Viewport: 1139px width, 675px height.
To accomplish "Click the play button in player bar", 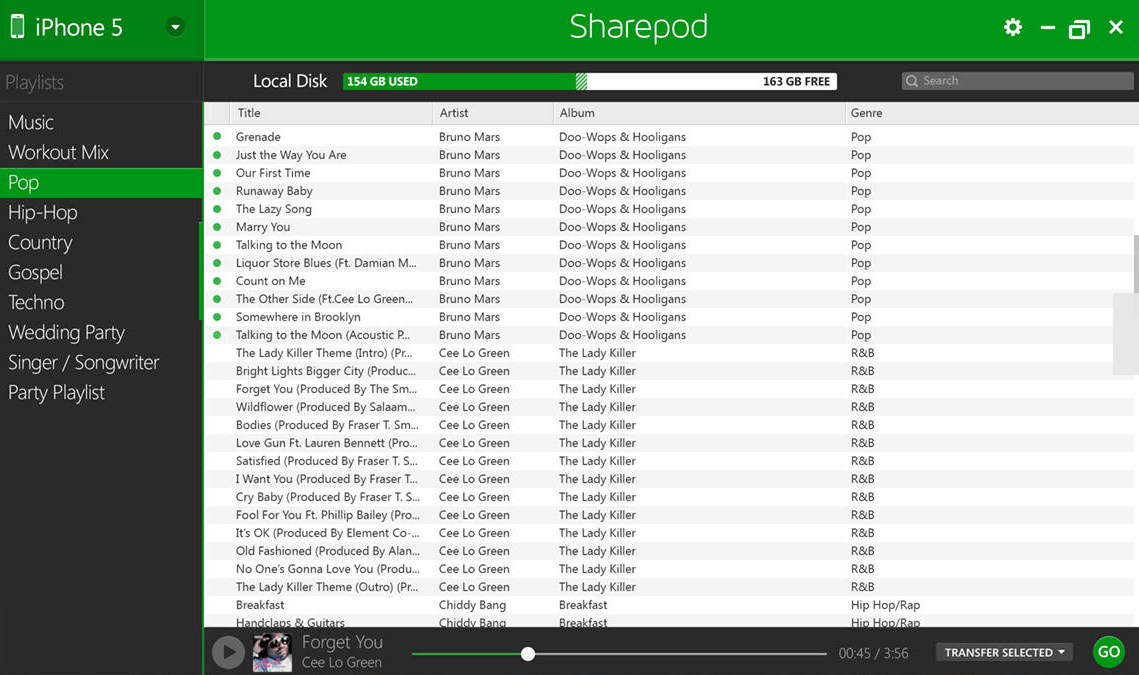I will click(x=228, y=652).
